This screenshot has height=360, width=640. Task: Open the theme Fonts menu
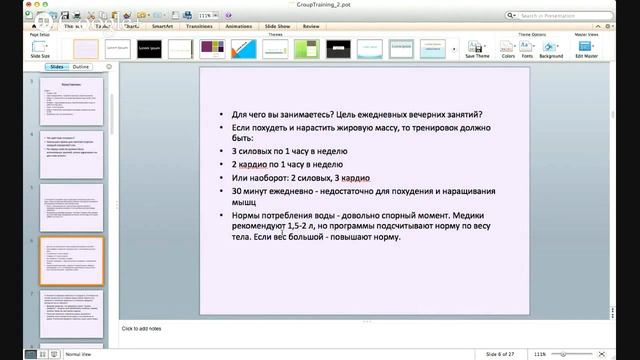[527, 49]
